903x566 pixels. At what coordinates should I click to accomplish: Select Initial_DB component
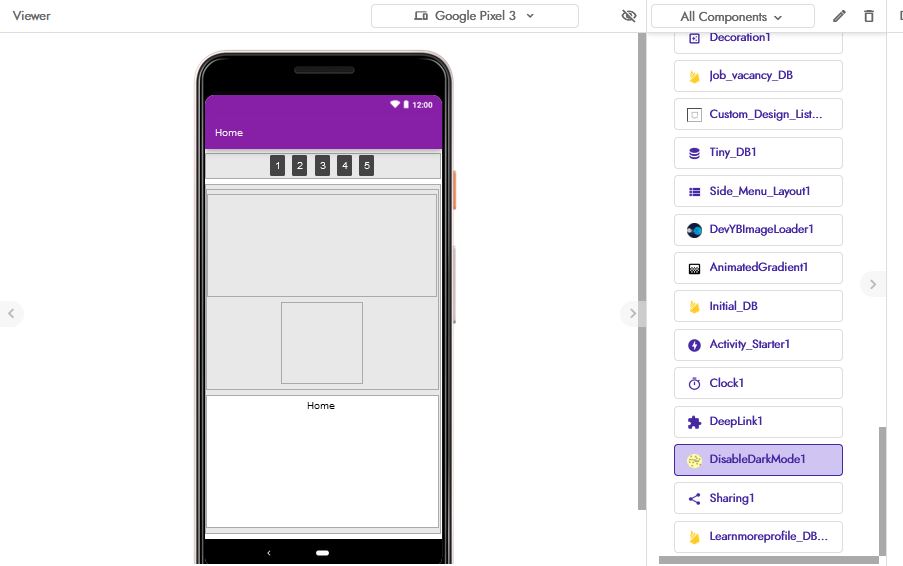coord(758,306)
